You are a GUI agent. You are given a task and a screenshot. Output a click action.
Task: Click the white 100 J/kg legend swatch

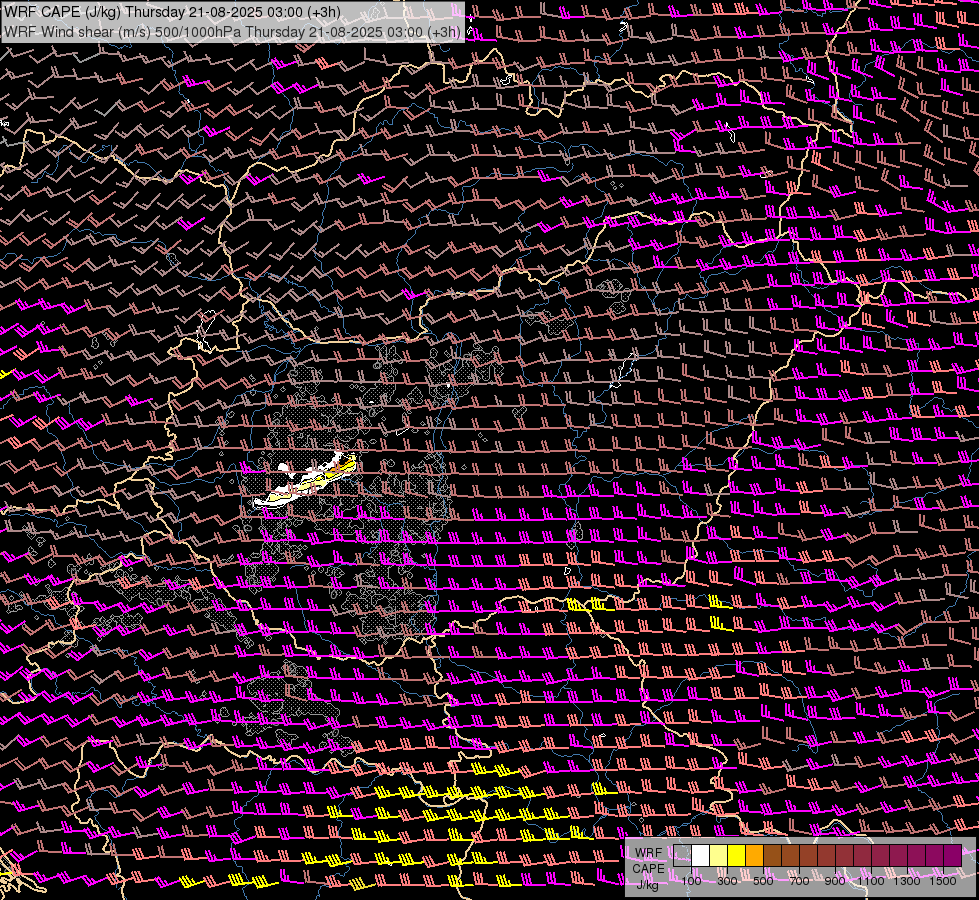pos(701,856)
